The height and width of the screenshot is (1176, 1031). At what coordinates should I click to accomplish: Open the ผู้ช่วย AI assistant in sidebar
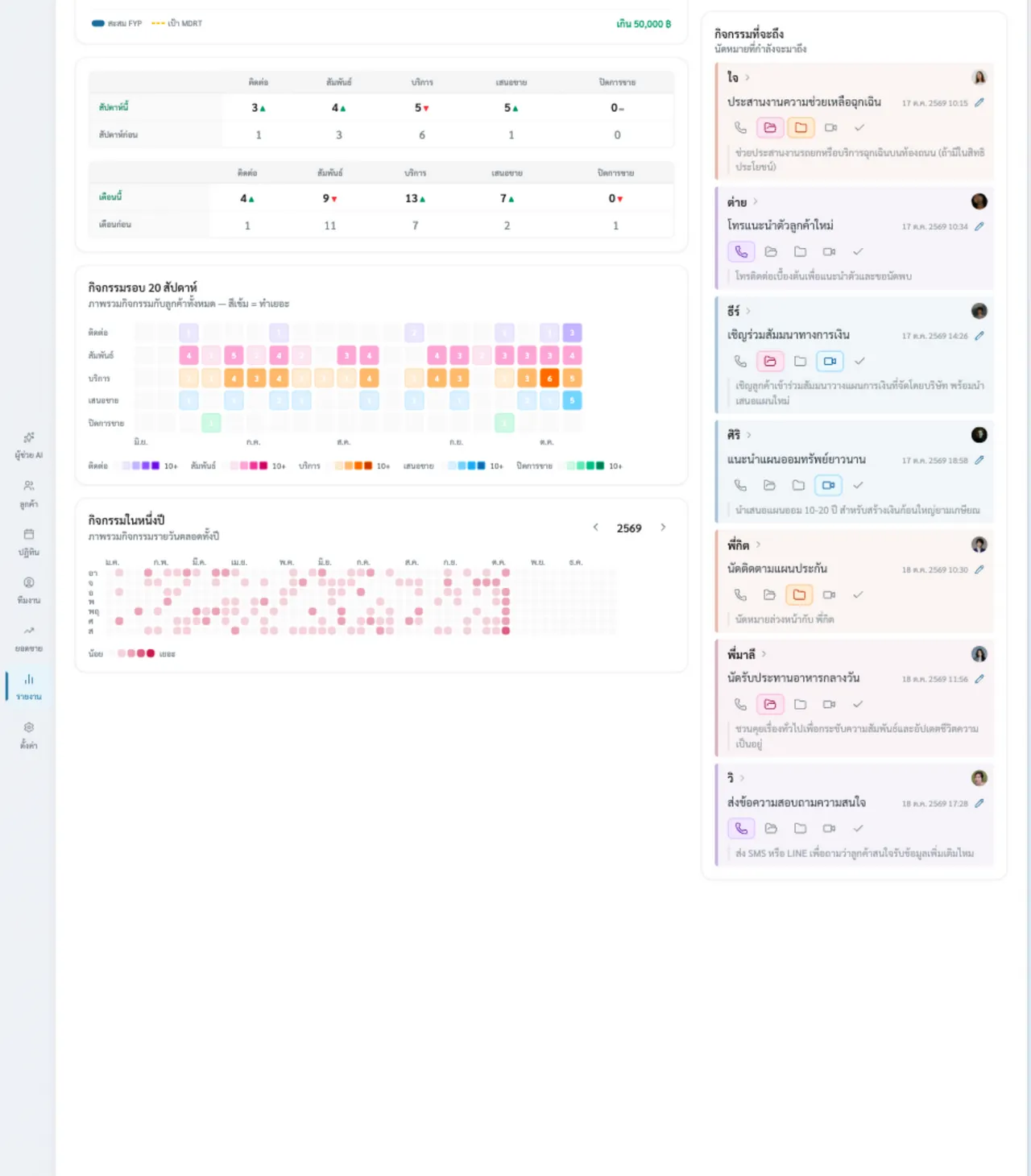pos(28,445)
